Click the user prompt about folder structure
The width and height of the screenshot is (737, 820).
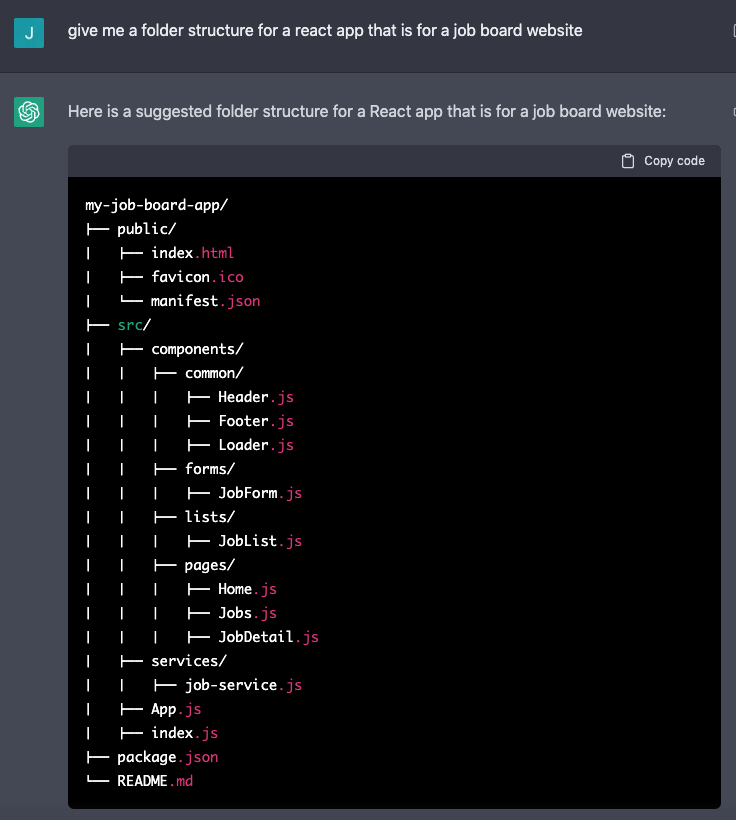tap(325, 31)
